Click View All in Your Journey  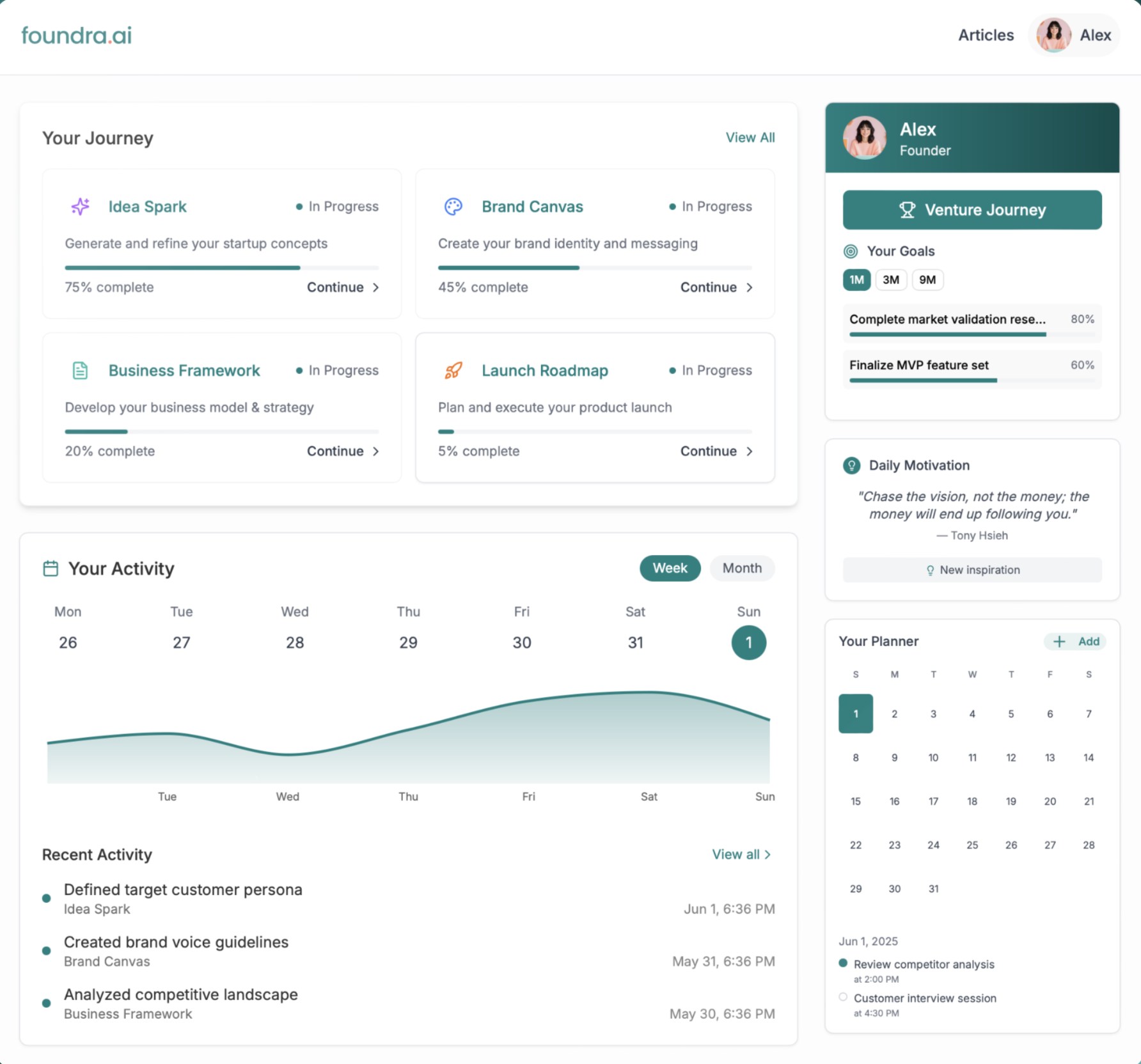click(750, 137)
